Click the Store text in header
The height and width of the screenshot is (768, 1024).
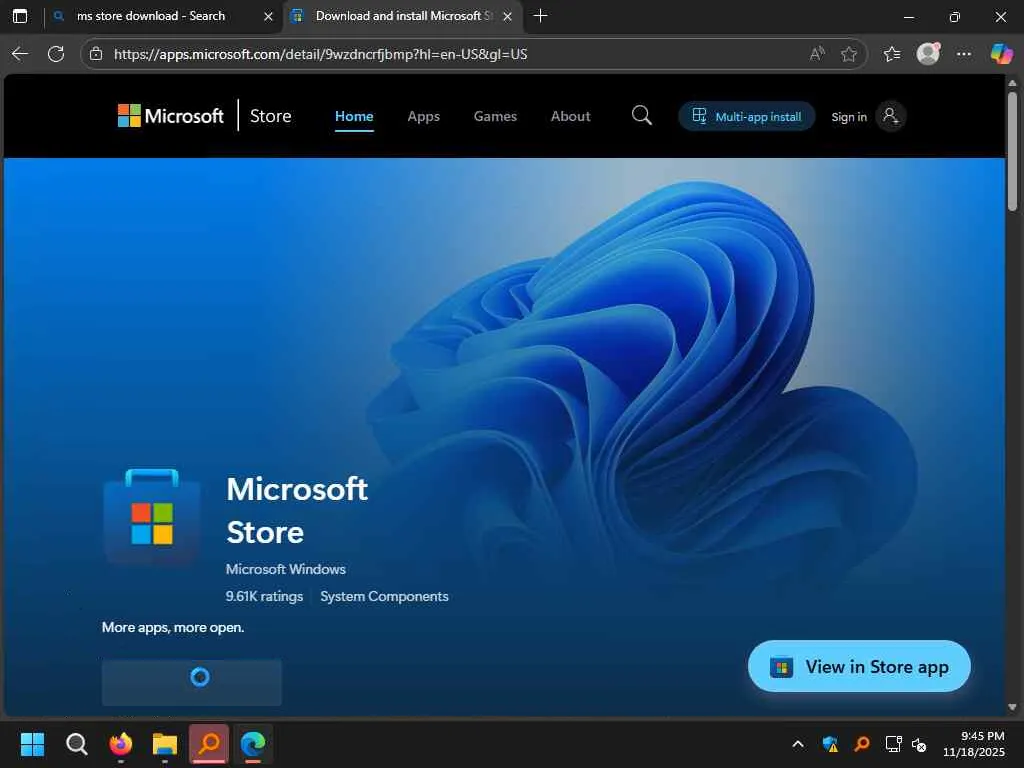[x=270, y=116]
